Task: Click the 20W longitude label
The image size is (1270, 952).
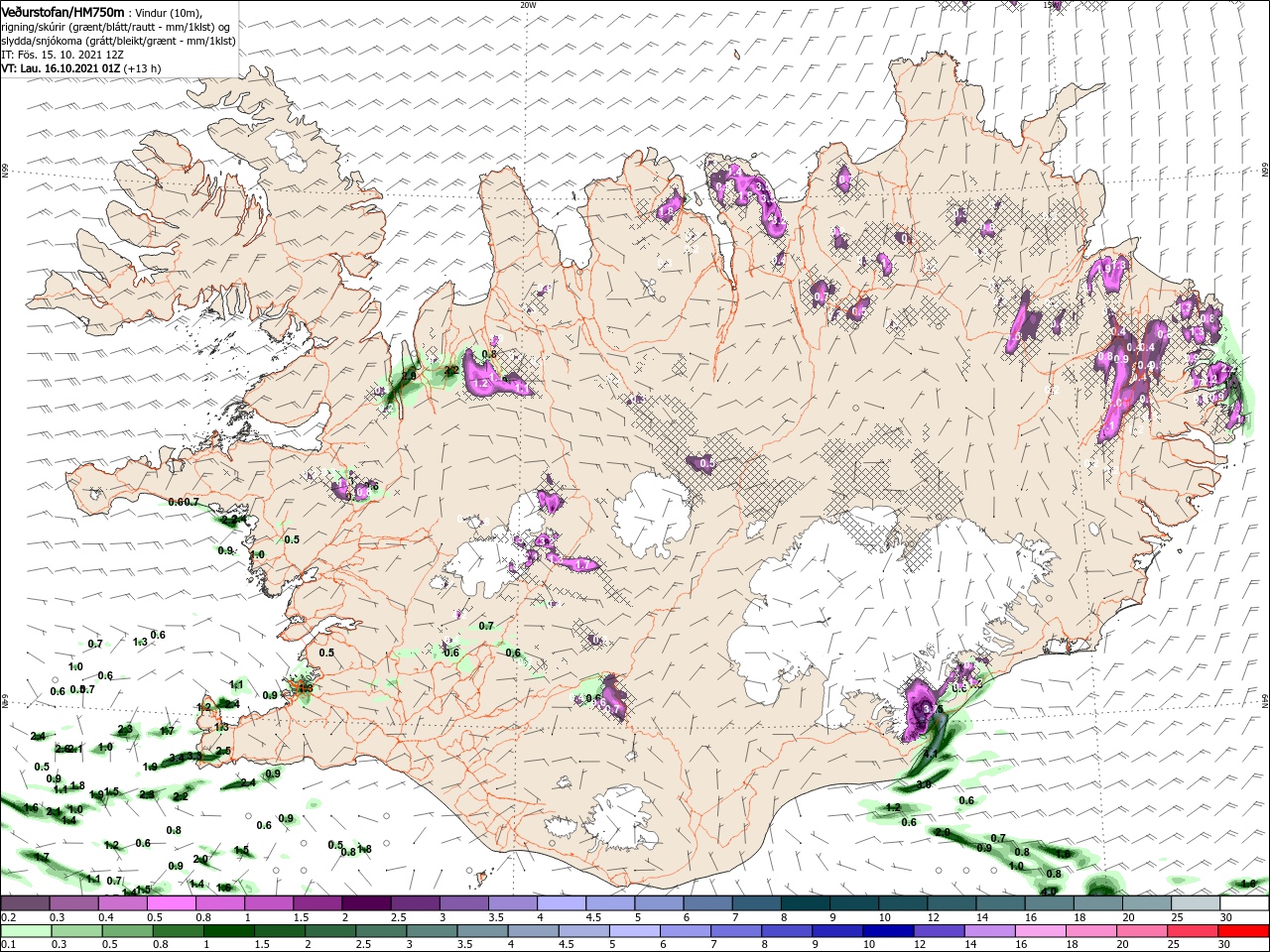Action: coord(528,5)
